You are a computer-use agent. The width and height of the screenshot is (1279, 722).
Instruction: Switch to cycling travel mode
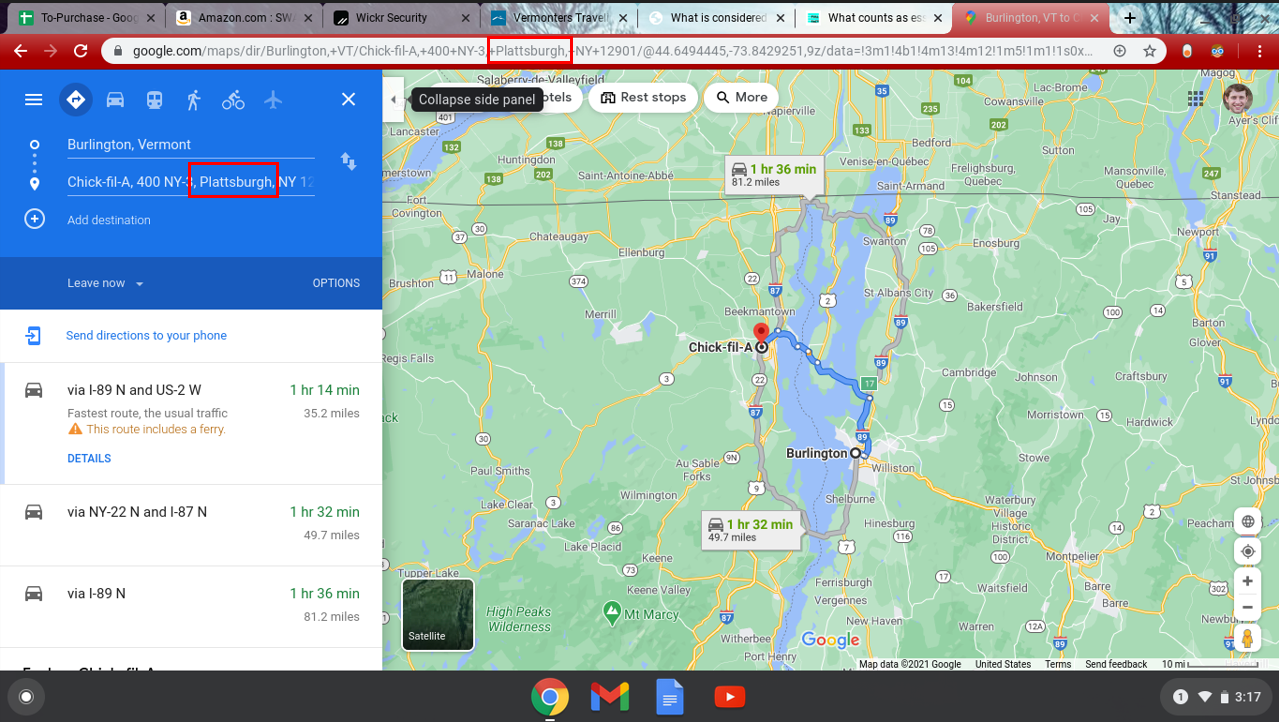click(x=233, y=99)
